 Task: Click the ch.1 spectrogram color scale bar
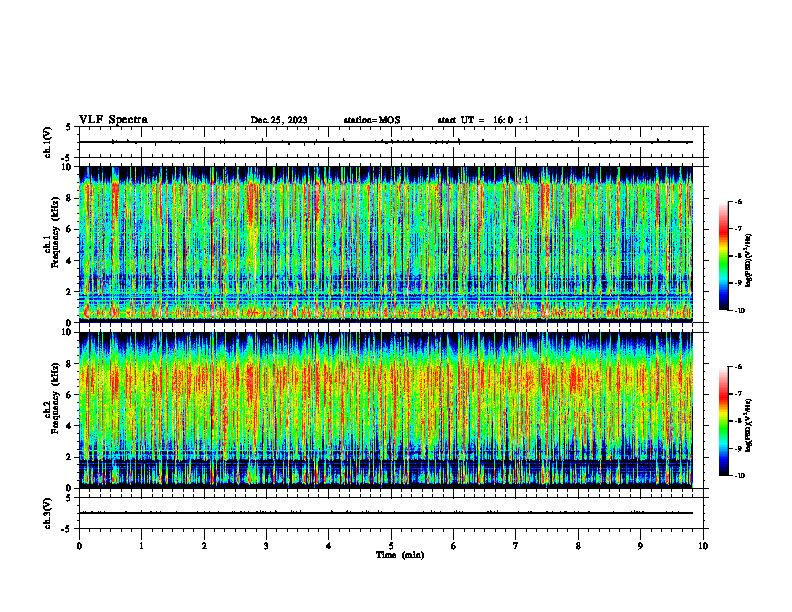(723, 256)
